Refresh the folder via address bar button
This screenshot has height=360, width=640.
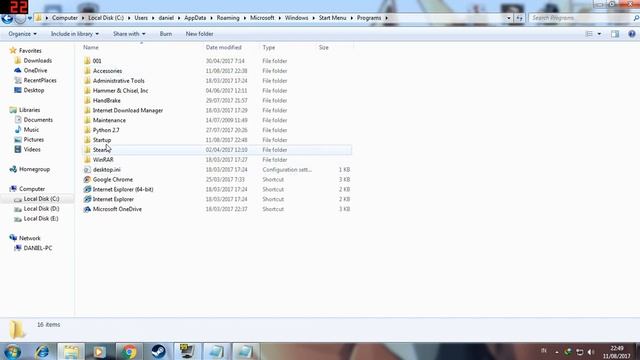click(519, 18)
